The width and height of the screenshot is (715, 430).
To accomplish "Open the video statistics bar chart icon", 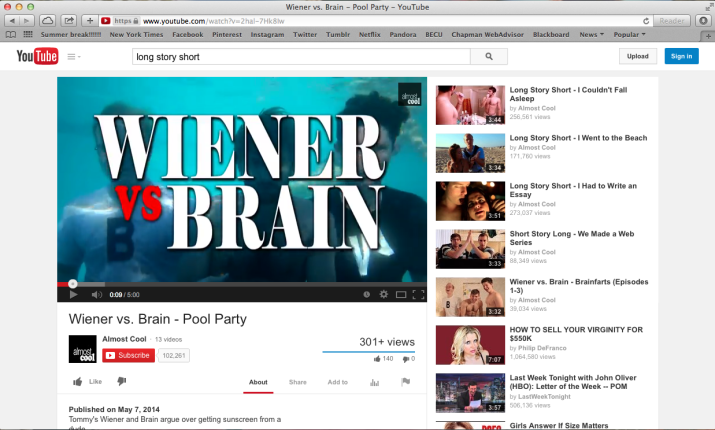I will 374,382.
